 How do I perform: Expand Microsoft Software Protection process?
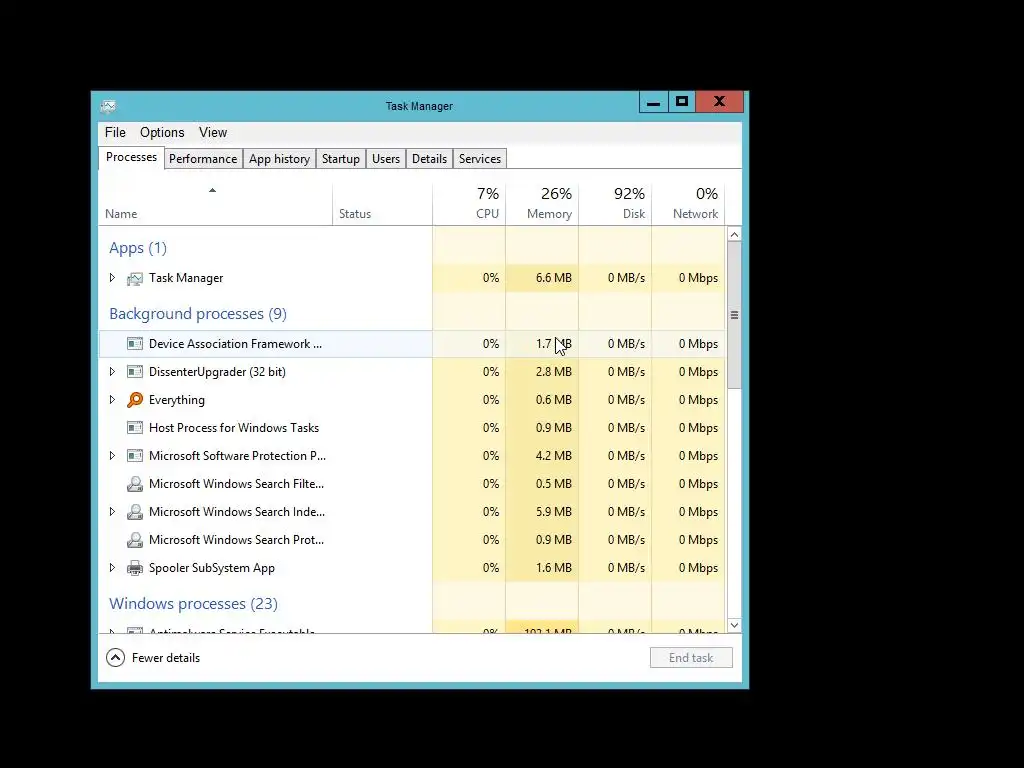(112, 456)
